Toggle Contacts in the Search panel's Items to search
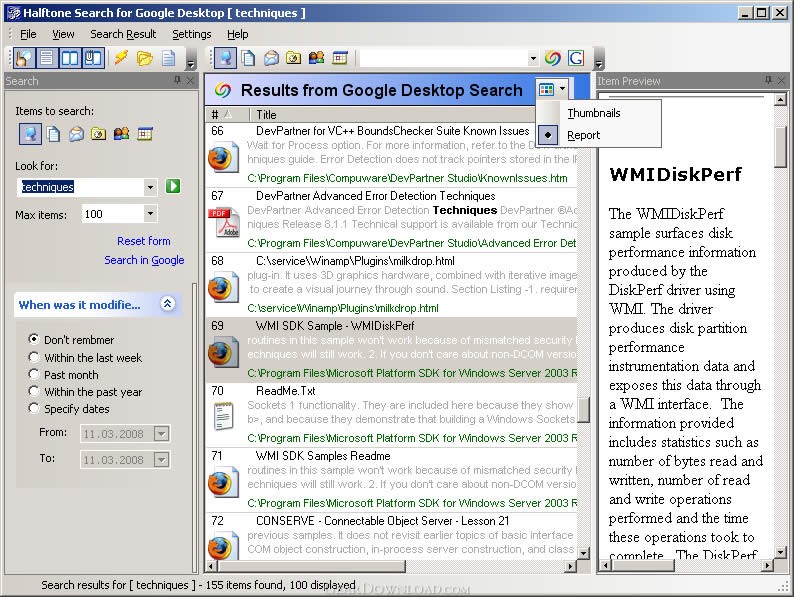The height and width of the screenshot is (597, 794). (x=122, y=134)
